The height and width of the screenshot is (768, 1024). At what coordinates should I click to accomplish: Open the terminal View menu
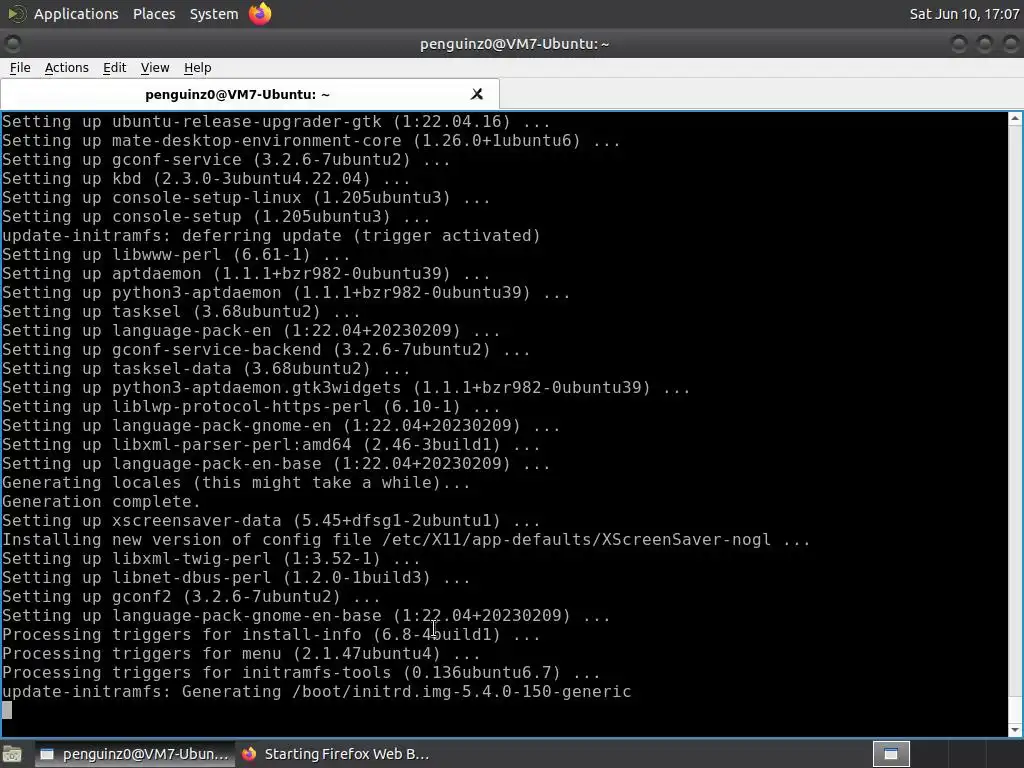155,68
